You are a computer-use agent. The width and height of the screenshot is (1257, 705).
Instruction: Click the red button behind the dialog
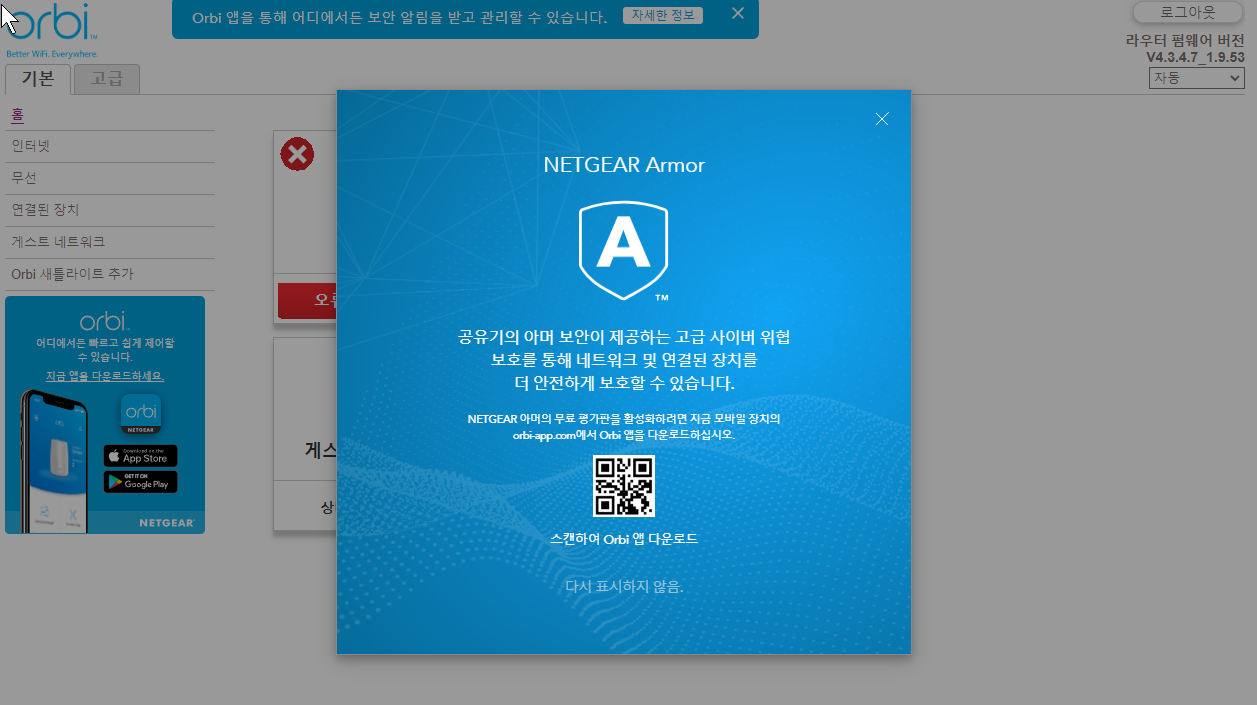tap(307, 300)
